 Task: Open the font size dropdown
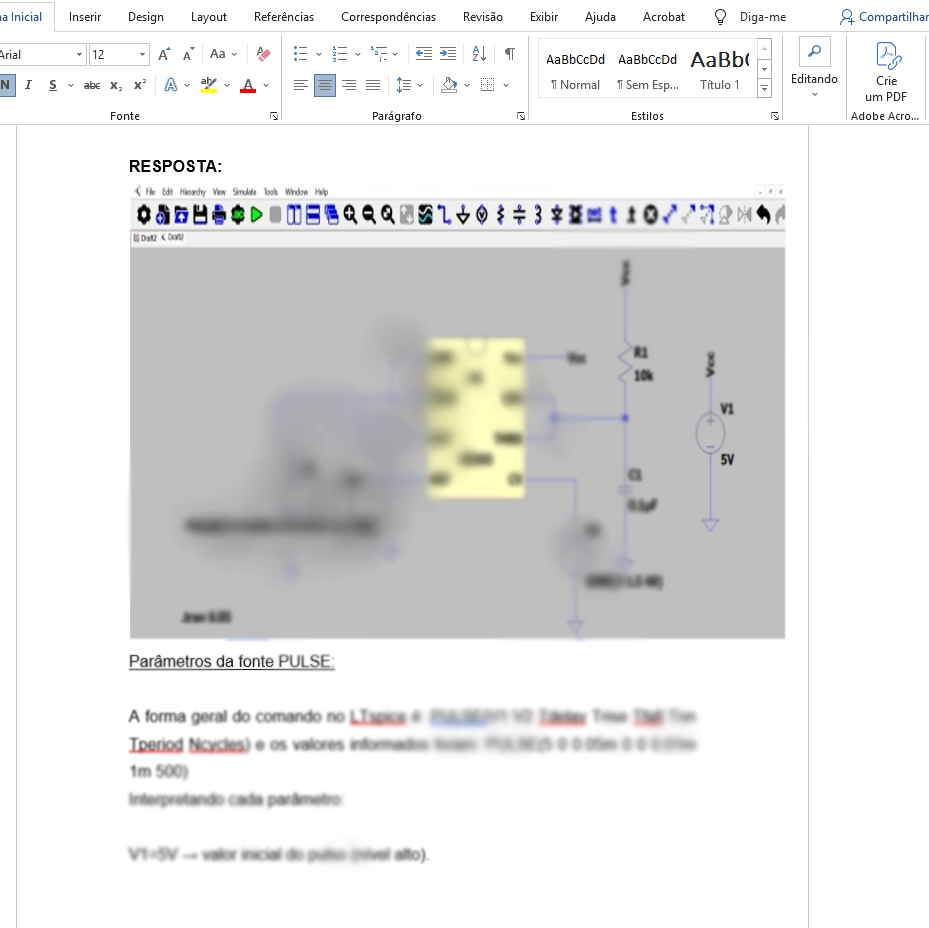142,55
